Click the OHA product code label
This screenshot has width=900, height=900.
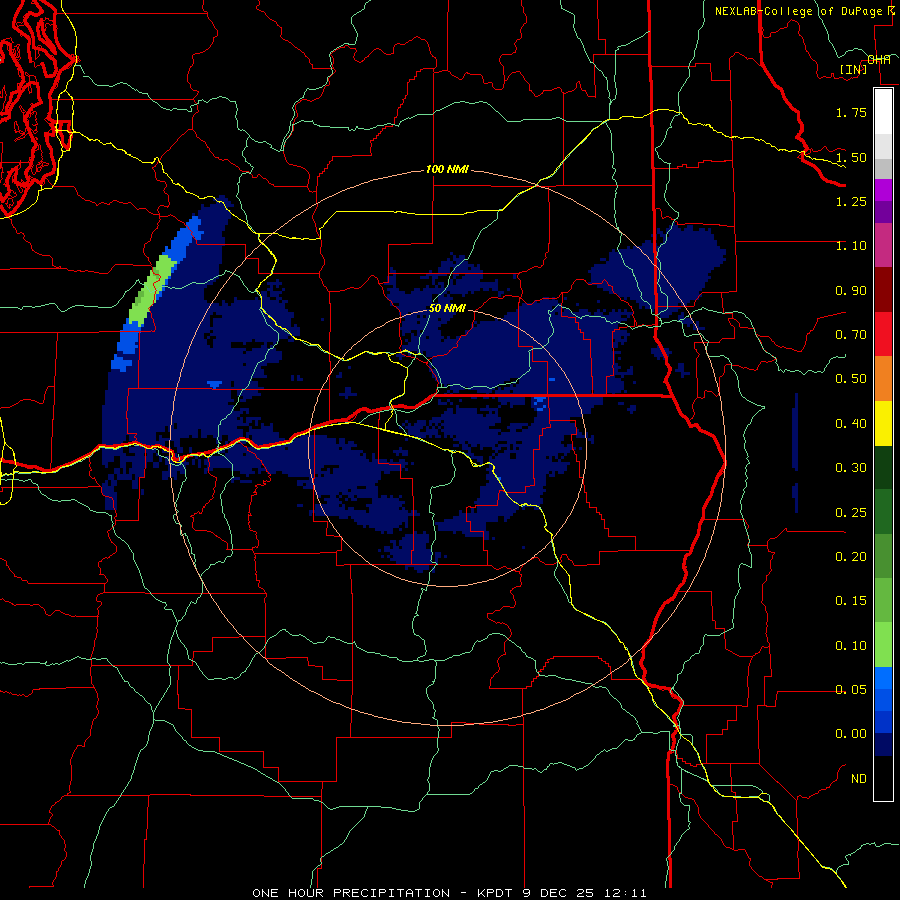[x=879, y=60]
